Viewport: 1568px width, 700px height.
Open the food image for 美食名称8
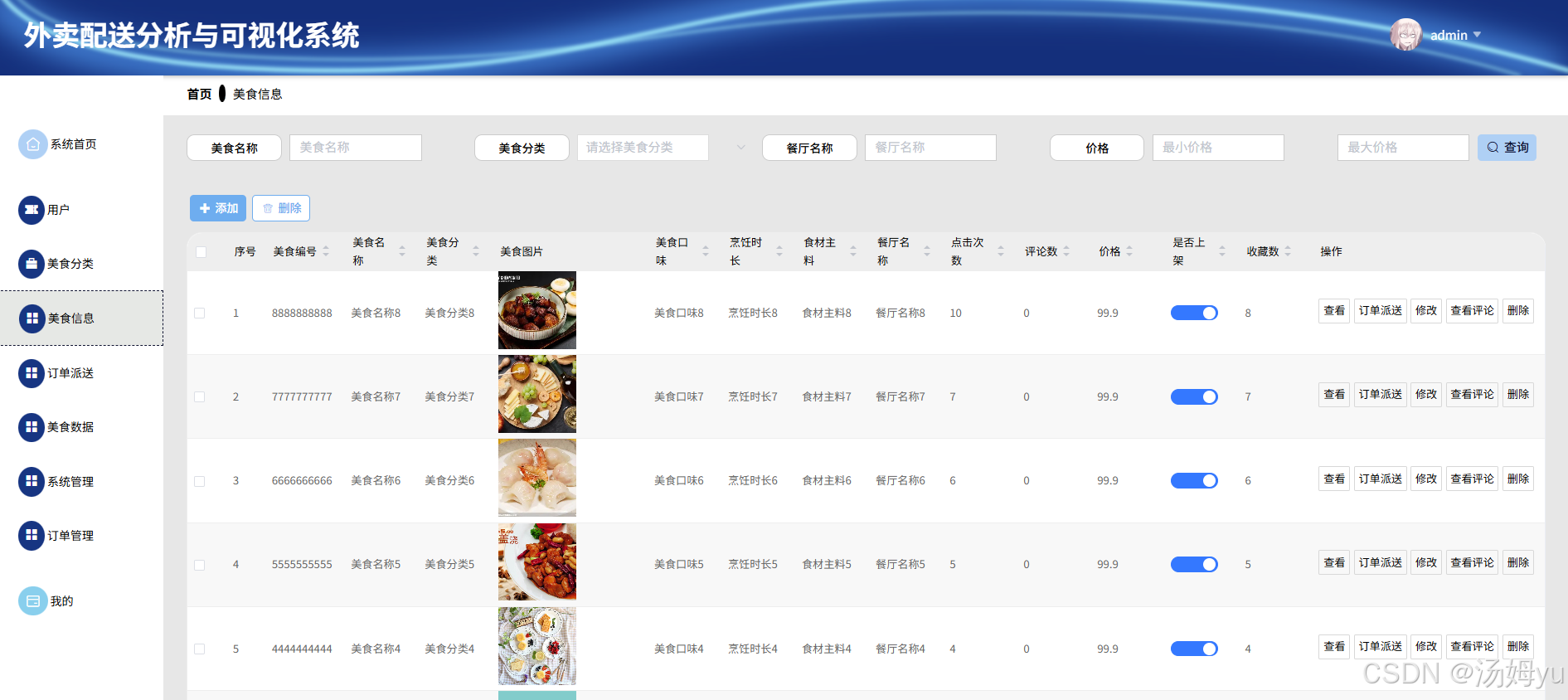(537, 310)
